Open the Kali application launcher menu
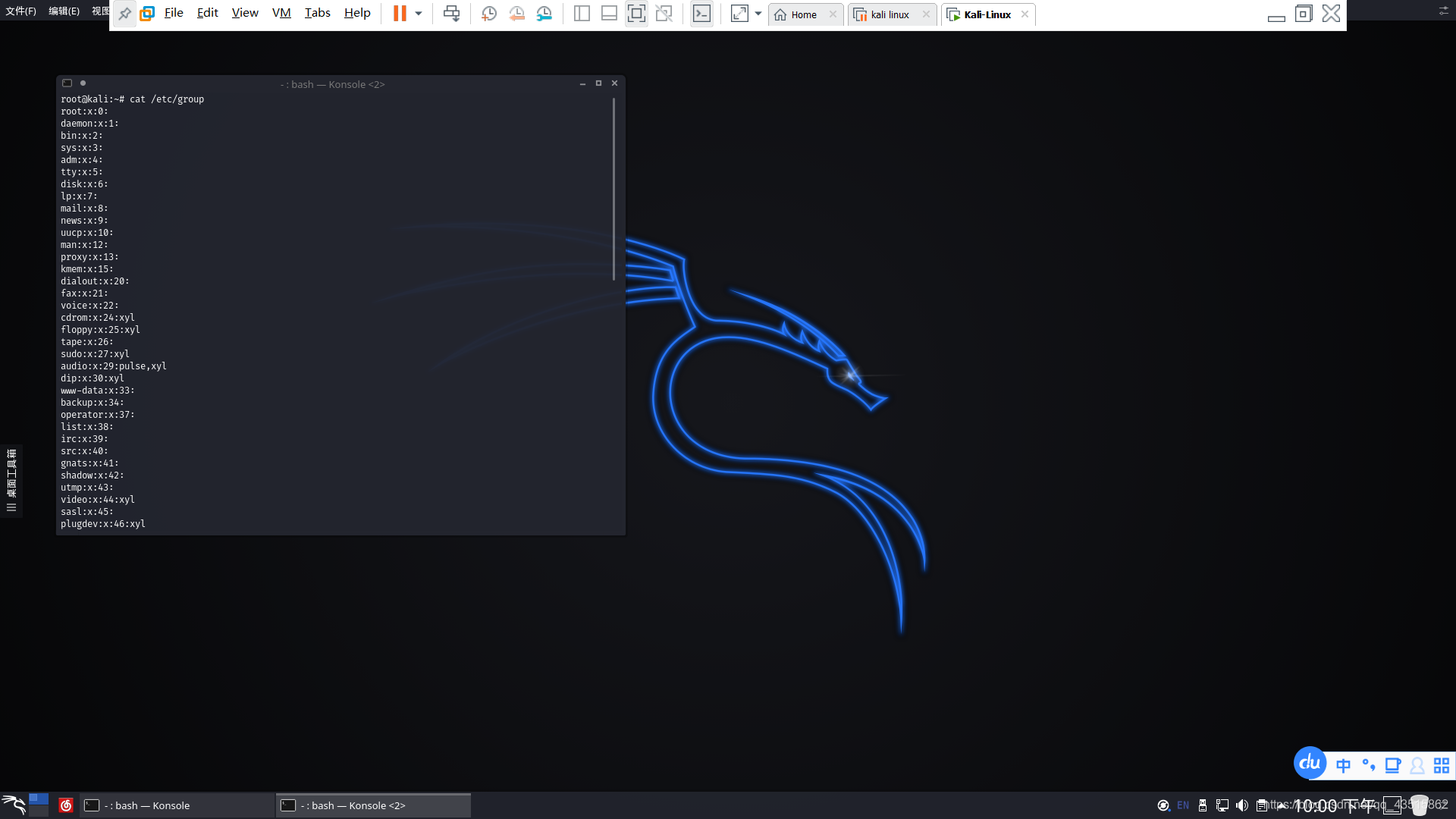Viewport: 1456px width, 819px height. [14, 805]
